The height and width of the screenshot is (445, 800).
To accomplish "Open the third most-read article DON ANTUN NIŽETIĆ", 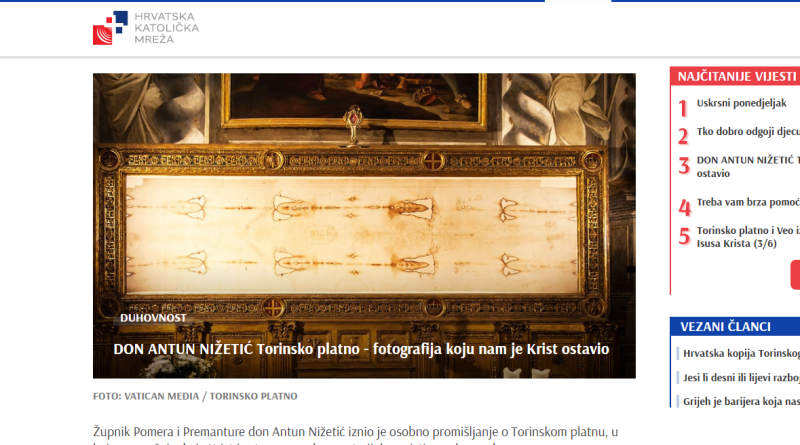I will pos(748,167).
